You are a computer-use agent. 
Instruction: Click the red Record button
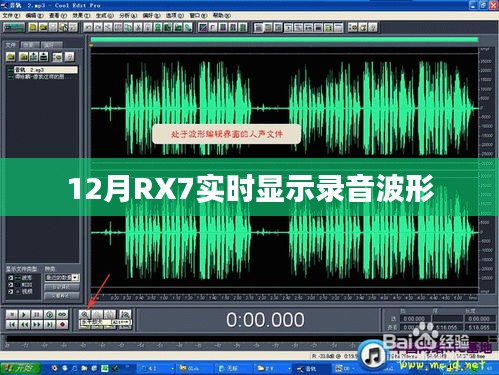click(62, 324)
